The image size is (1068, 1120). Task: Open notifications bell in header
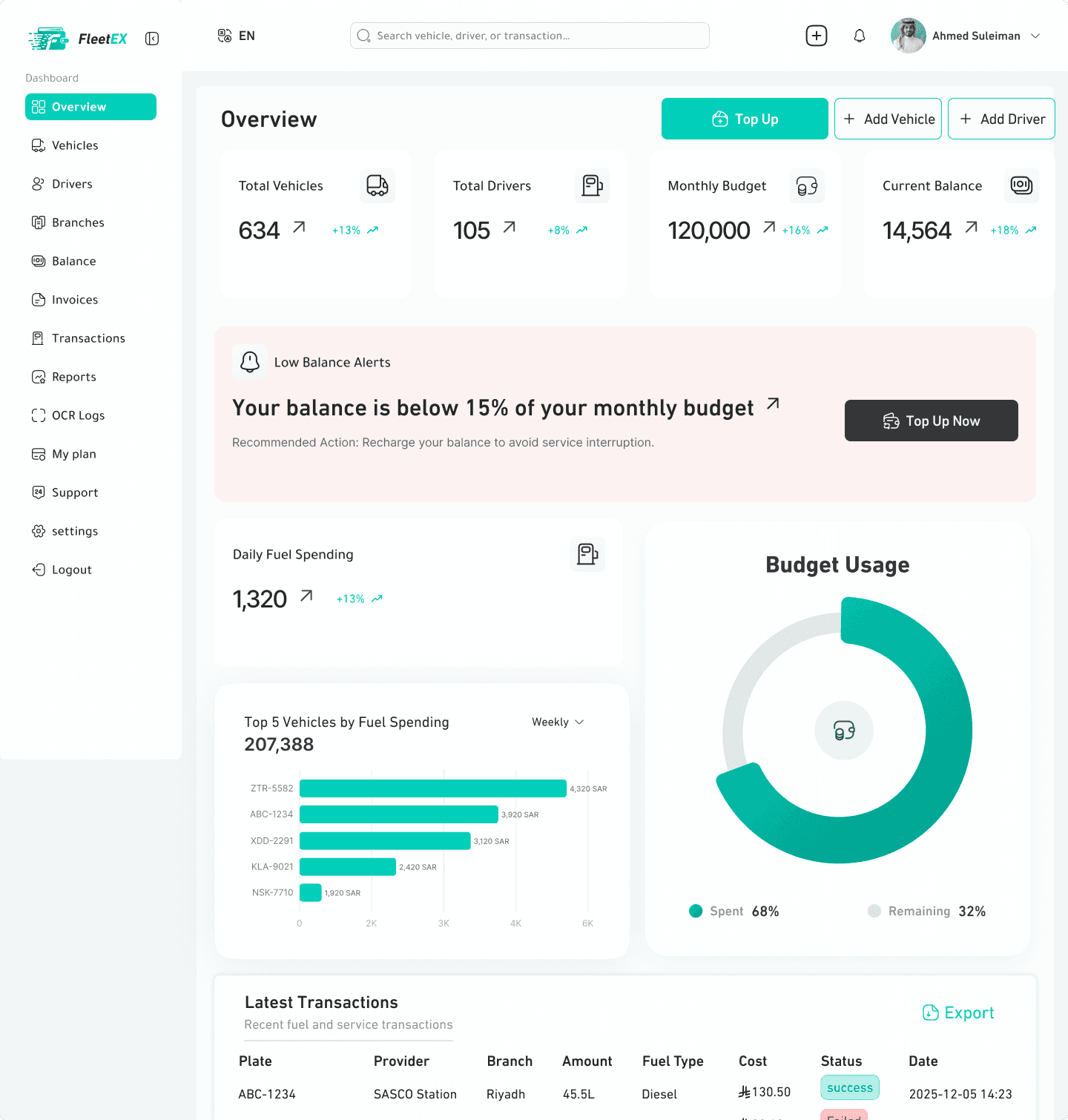pos(860,36)
